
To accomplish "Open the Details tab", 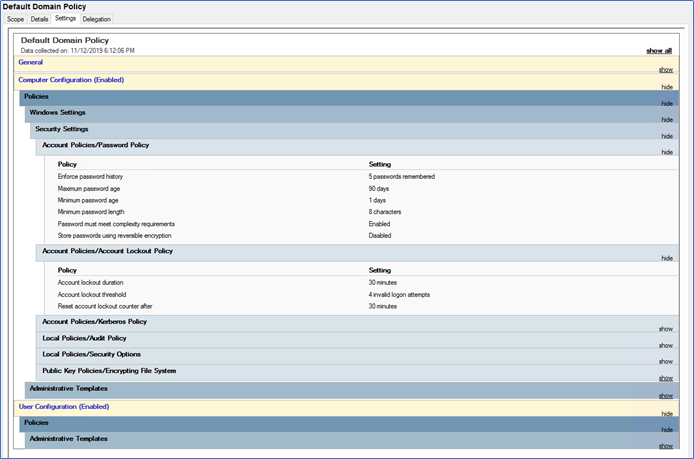I will (x=39, y=19).
